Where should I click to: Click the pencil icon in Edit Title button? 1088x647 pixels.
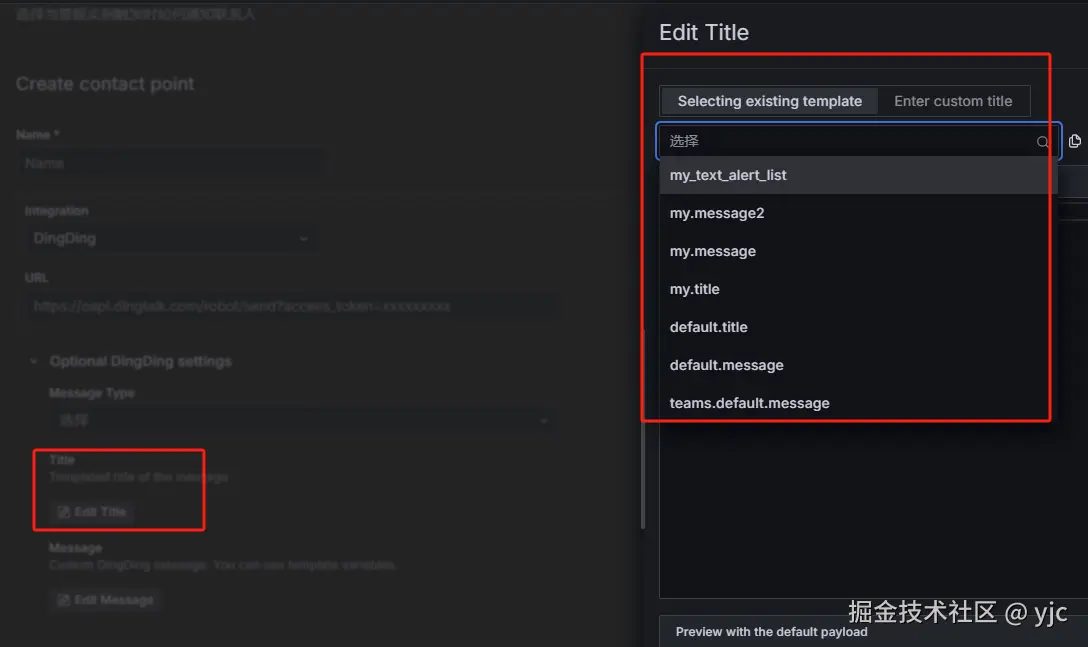click(x=64, y=512)
